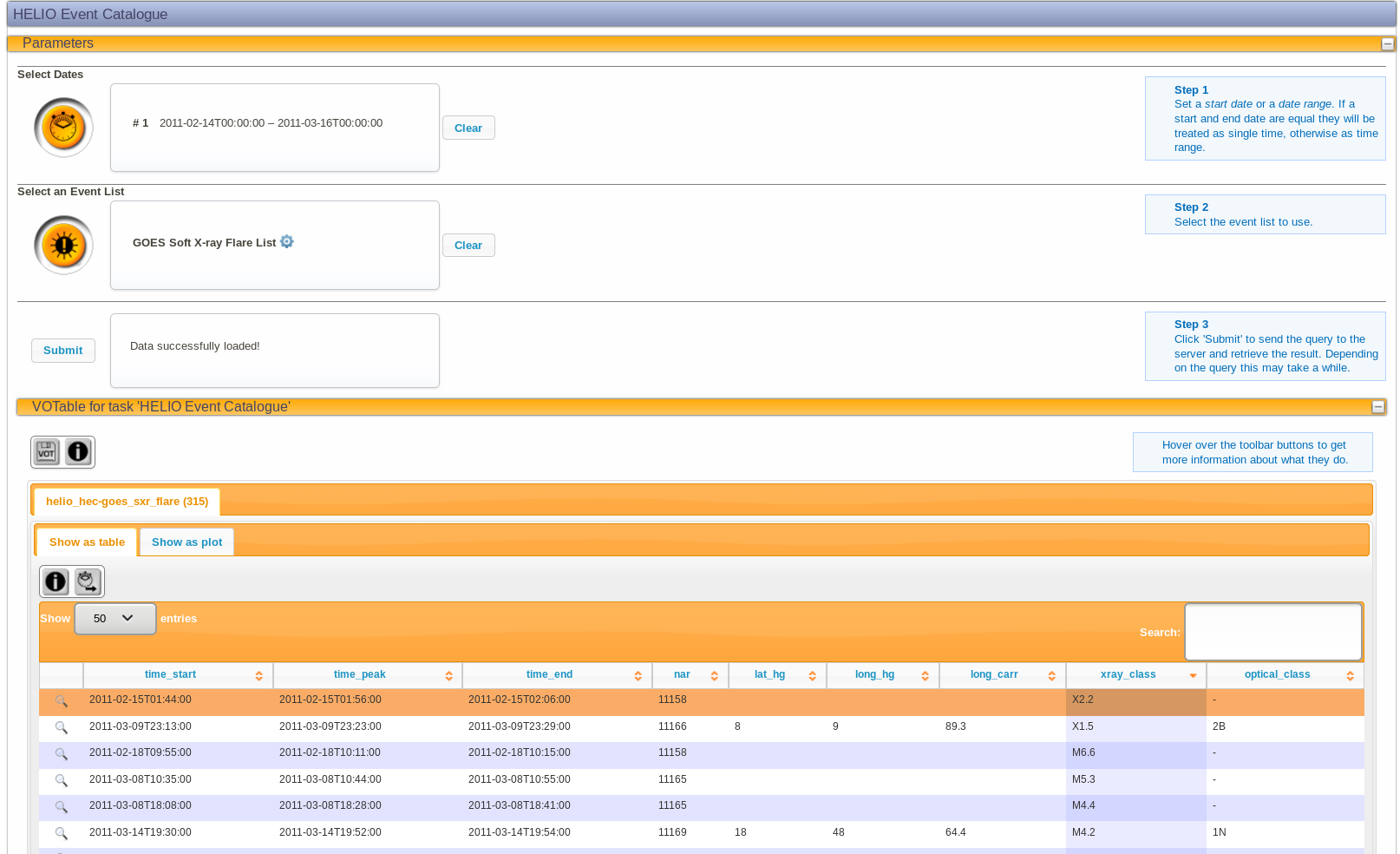Select the M6.6 xray_class cell
1400x854 pixels.
tap(1136, 753)
